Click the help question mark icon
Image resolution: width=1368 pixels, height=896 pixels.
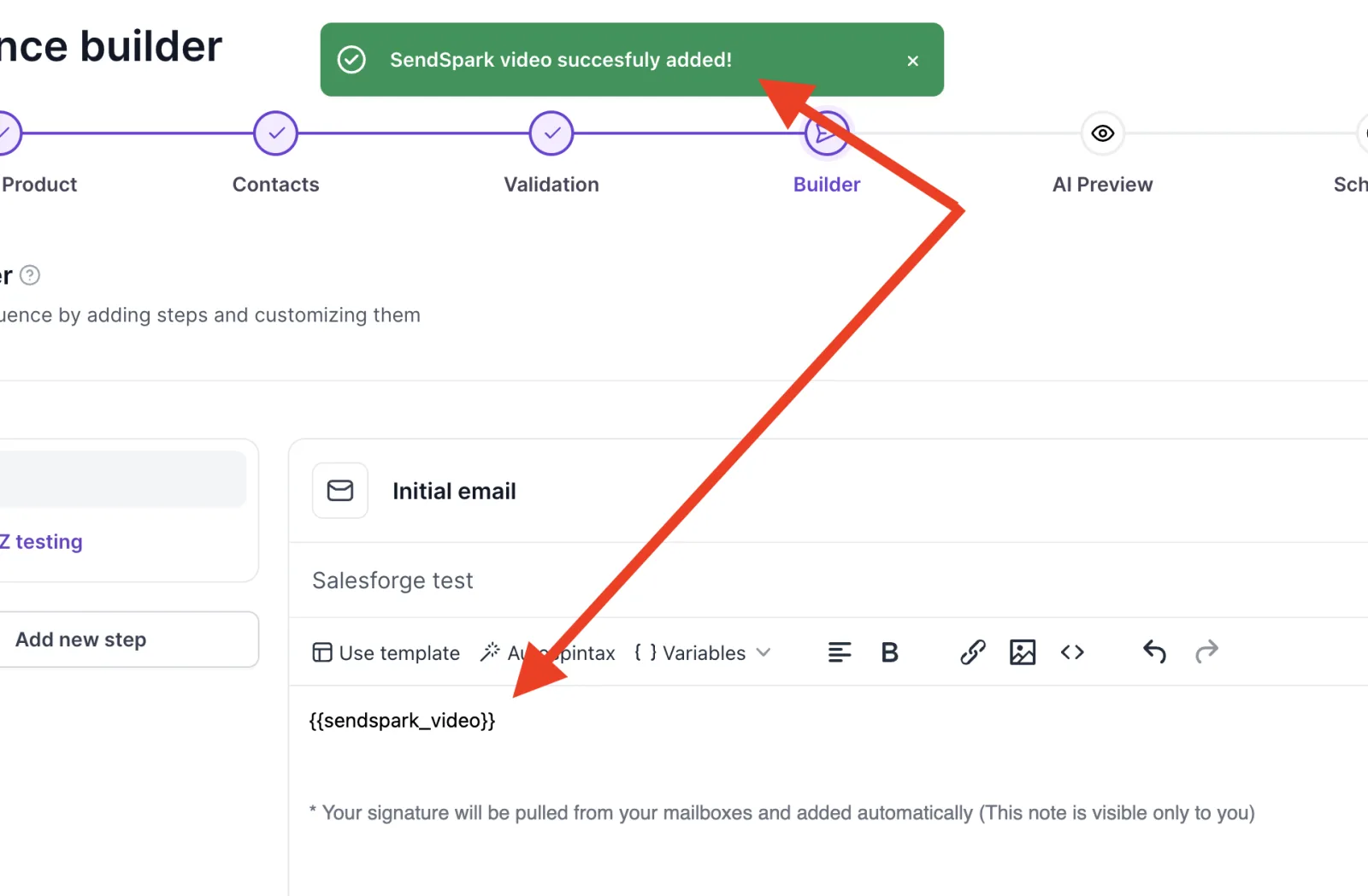pyautogui.click(x=30, y=275)
